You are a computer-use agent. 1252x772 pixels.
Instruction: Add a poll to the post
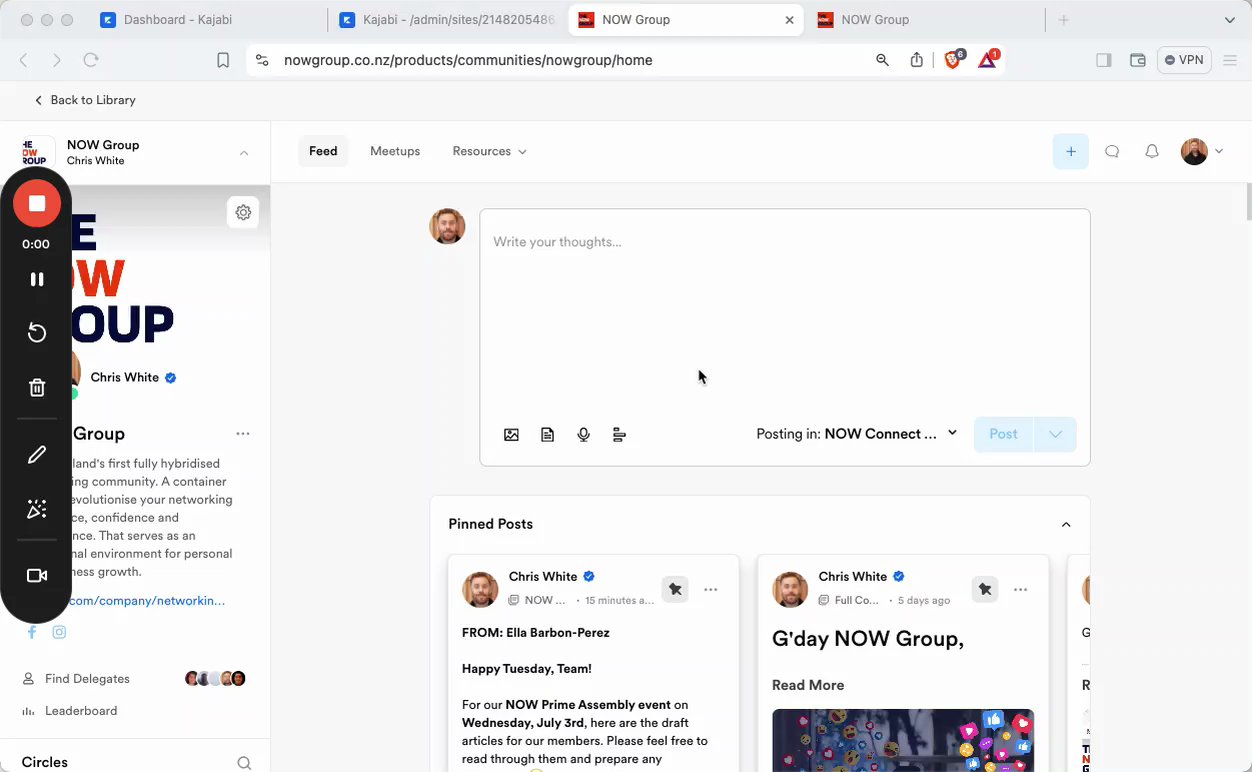(x=619, y=435)
